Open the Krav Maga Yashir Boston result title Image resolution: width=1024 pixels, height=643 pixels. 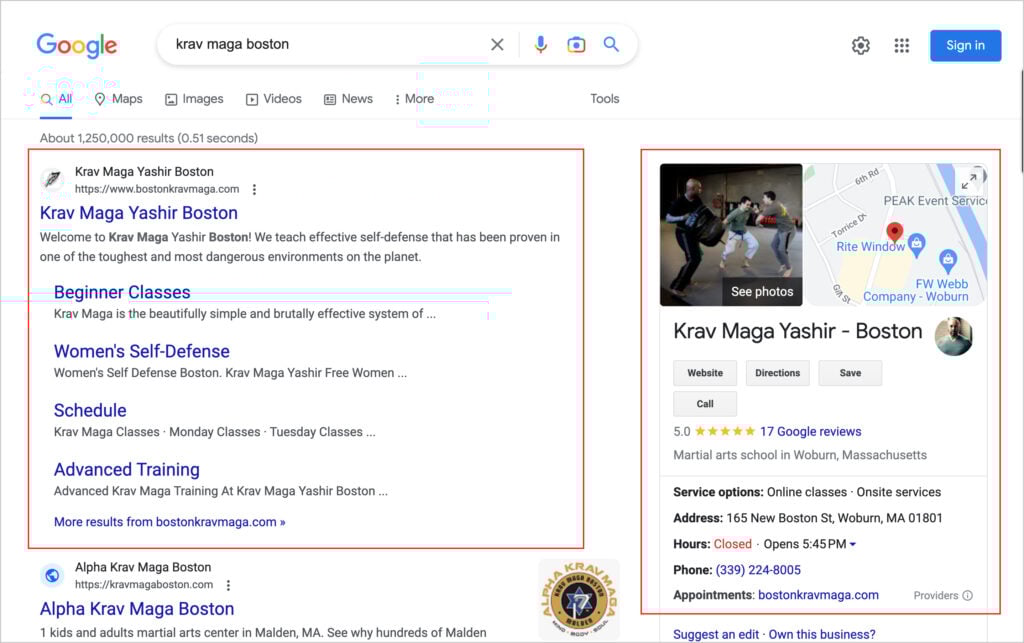click(x=138, y=213)
